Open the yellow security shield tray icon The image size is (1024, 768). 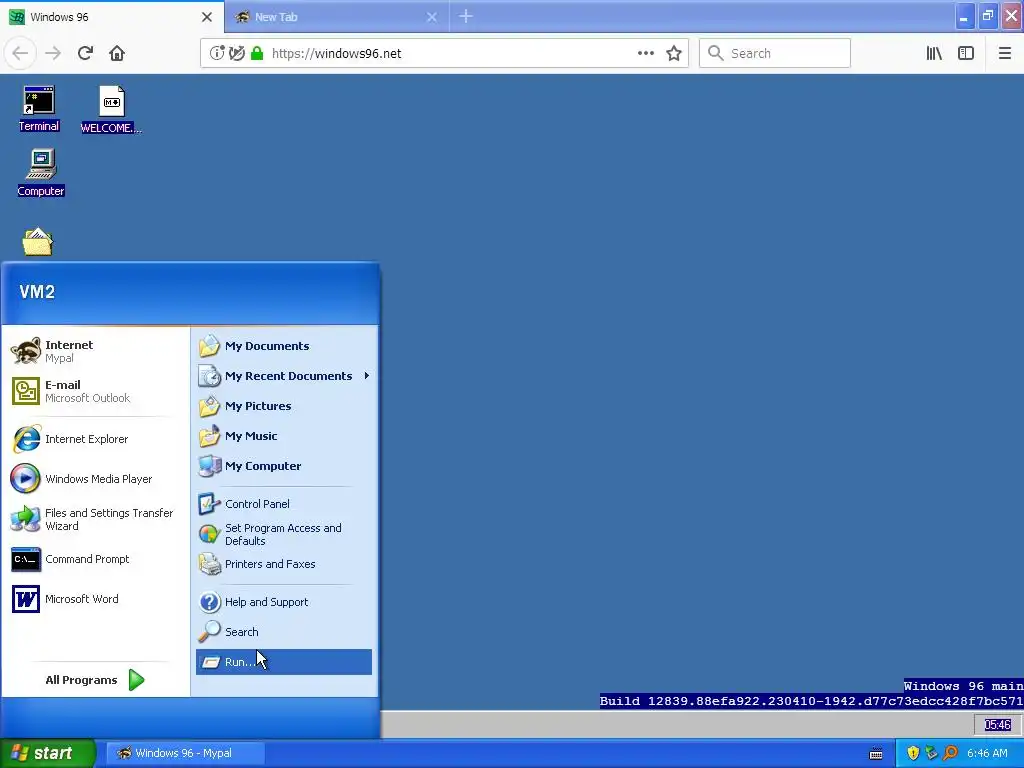(x=913, y=753)
